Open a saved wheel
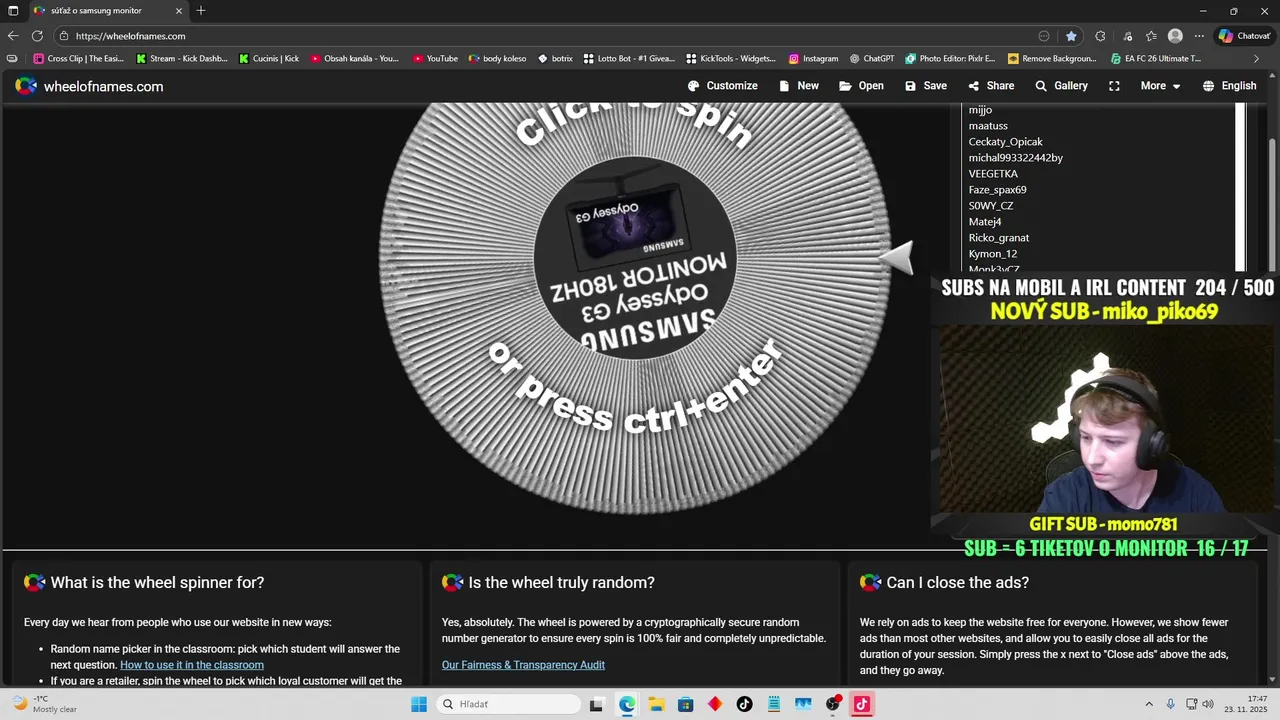 point(861,86)
